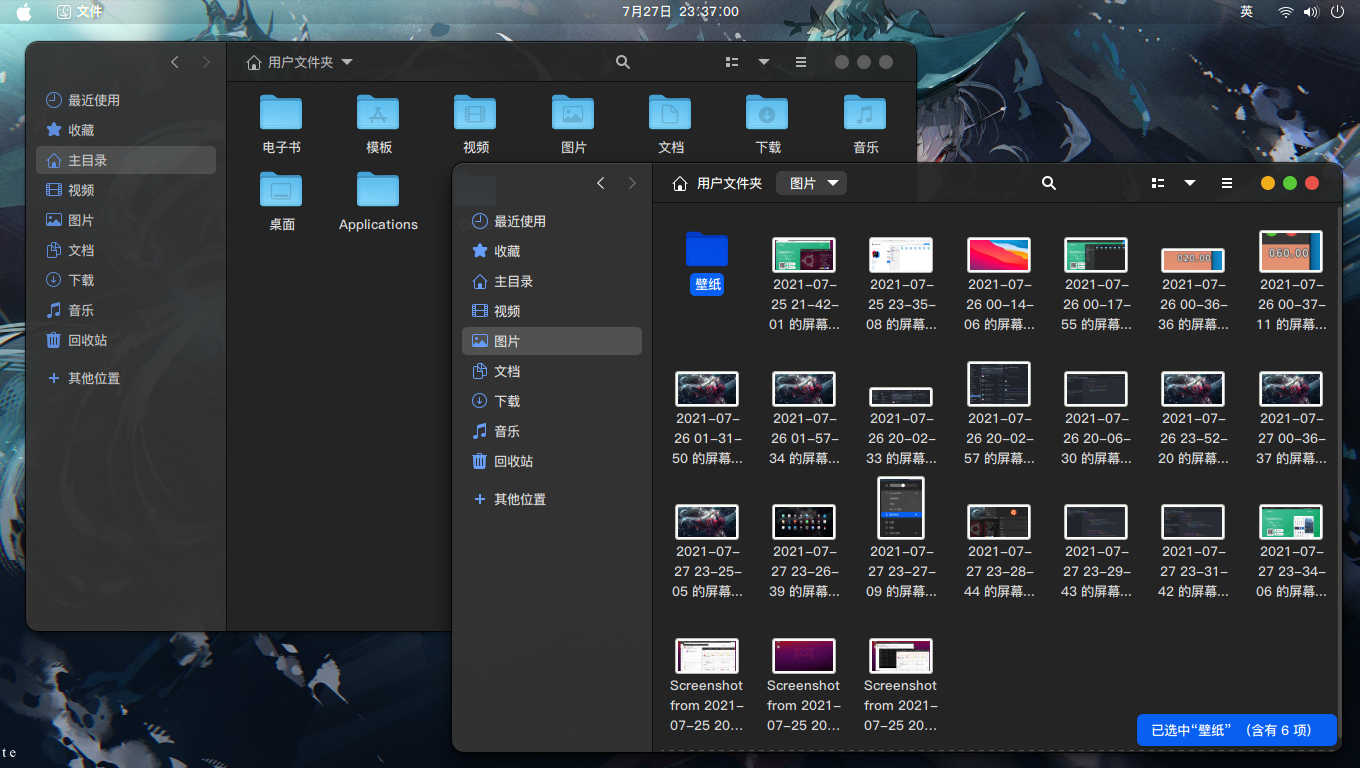This screenshot has width=1360, height=768.
Task: Go forward in front window
Action: coord(632,183)
